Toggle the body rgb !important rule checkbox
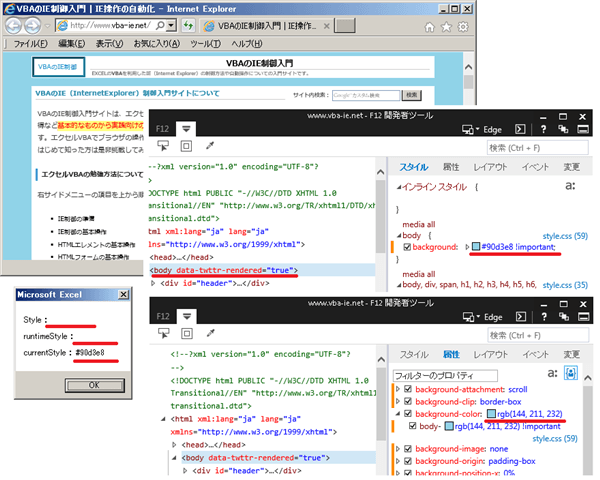The width and height of the screenshot is (600, 480). (x=412, y=426)
